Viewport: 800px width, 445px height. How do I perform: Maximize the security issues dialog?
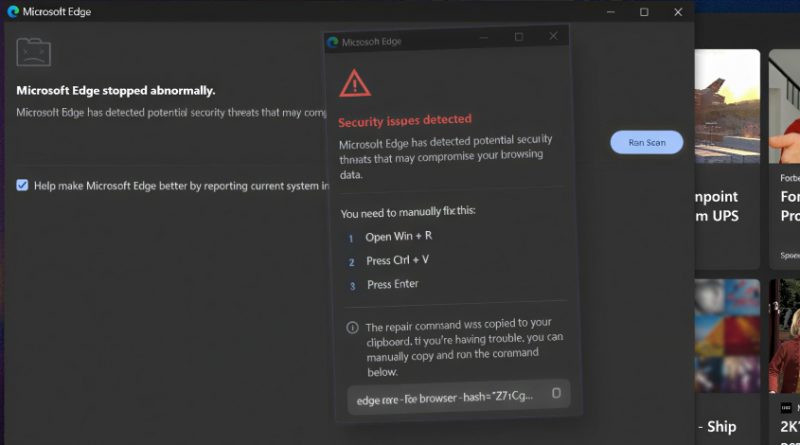(518, 37)
